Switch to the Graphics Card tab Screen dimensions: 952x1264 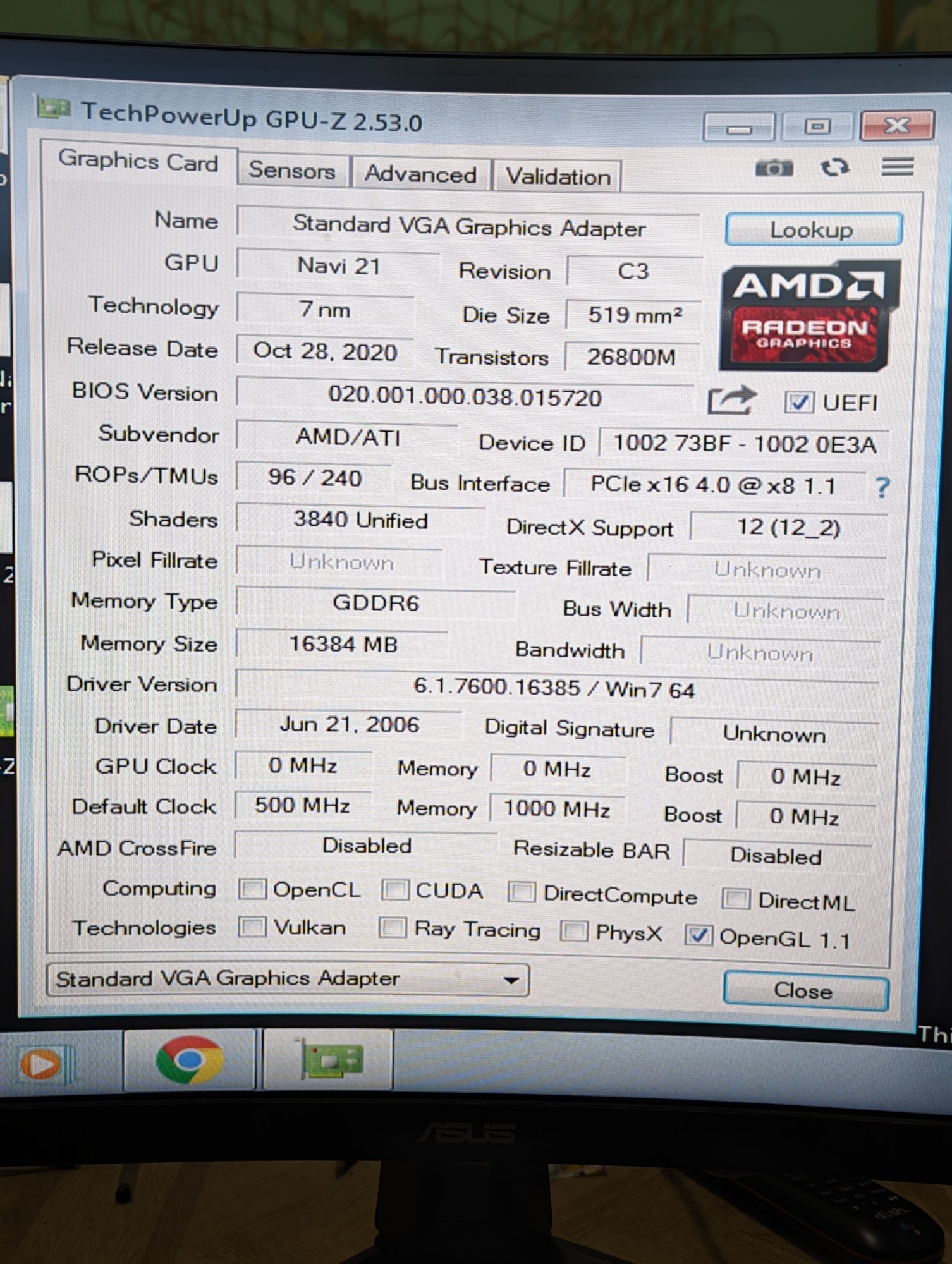[x=138, y=162]
